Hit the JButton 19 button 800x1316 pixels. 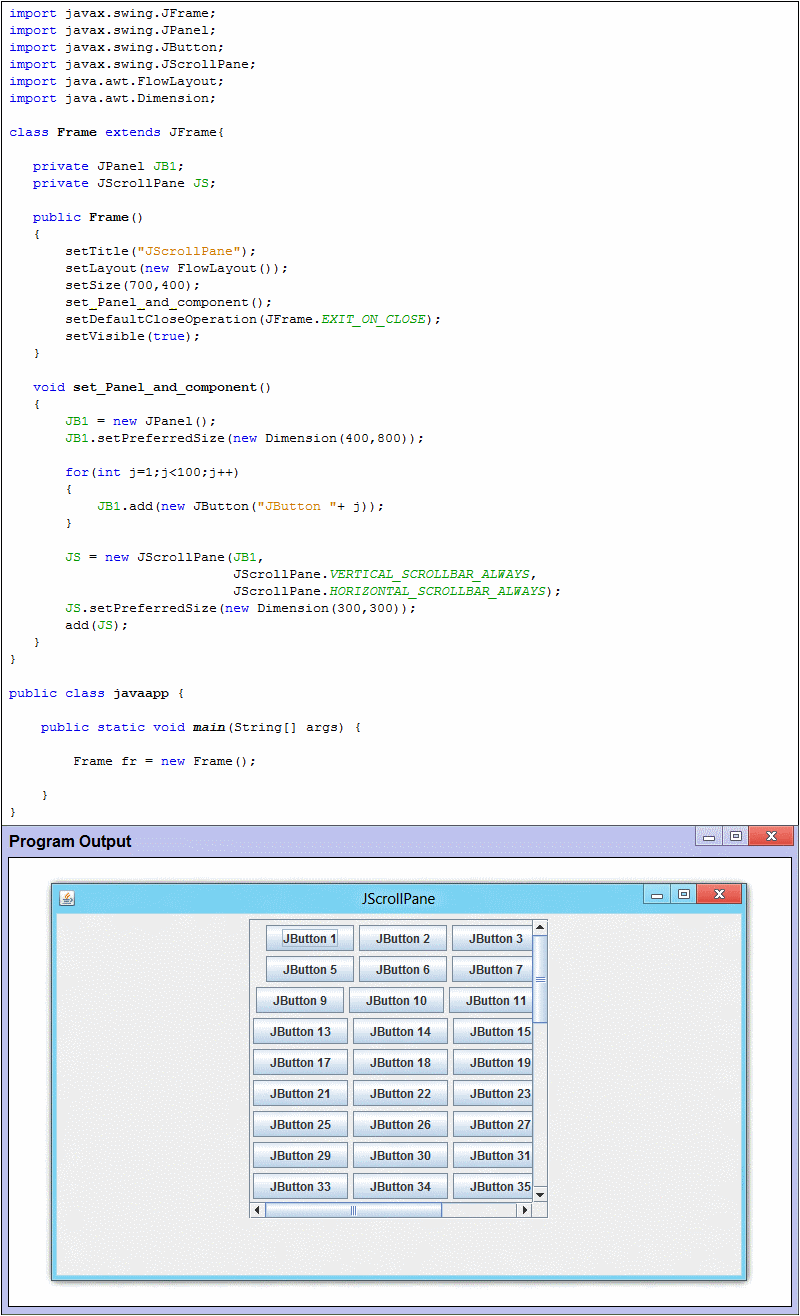493,1063
